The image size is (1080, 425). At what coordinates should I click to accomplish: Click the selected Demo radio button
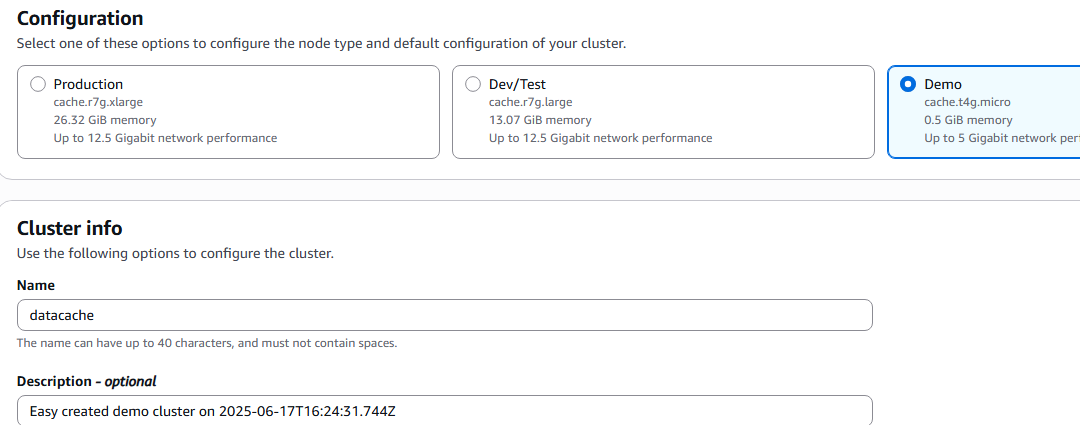click(x=908, y=84)
